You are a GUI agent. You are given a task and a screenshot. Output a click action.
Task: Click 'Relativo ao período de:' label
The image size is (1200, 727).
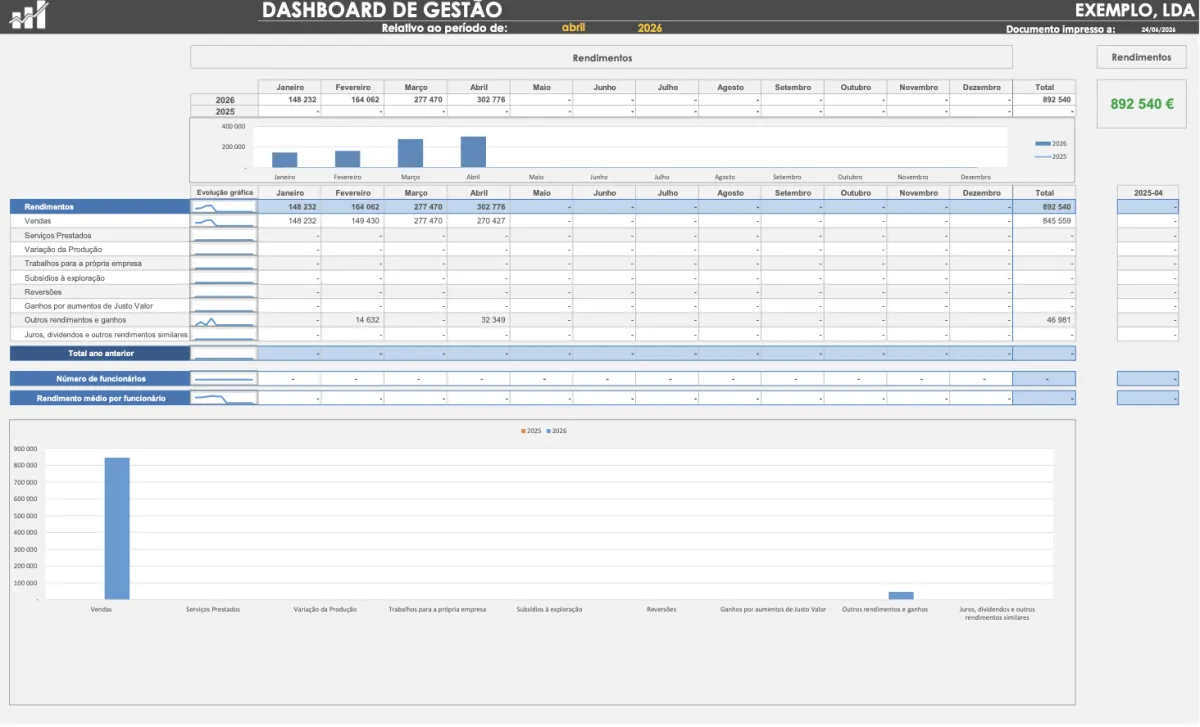coord(444,28)
